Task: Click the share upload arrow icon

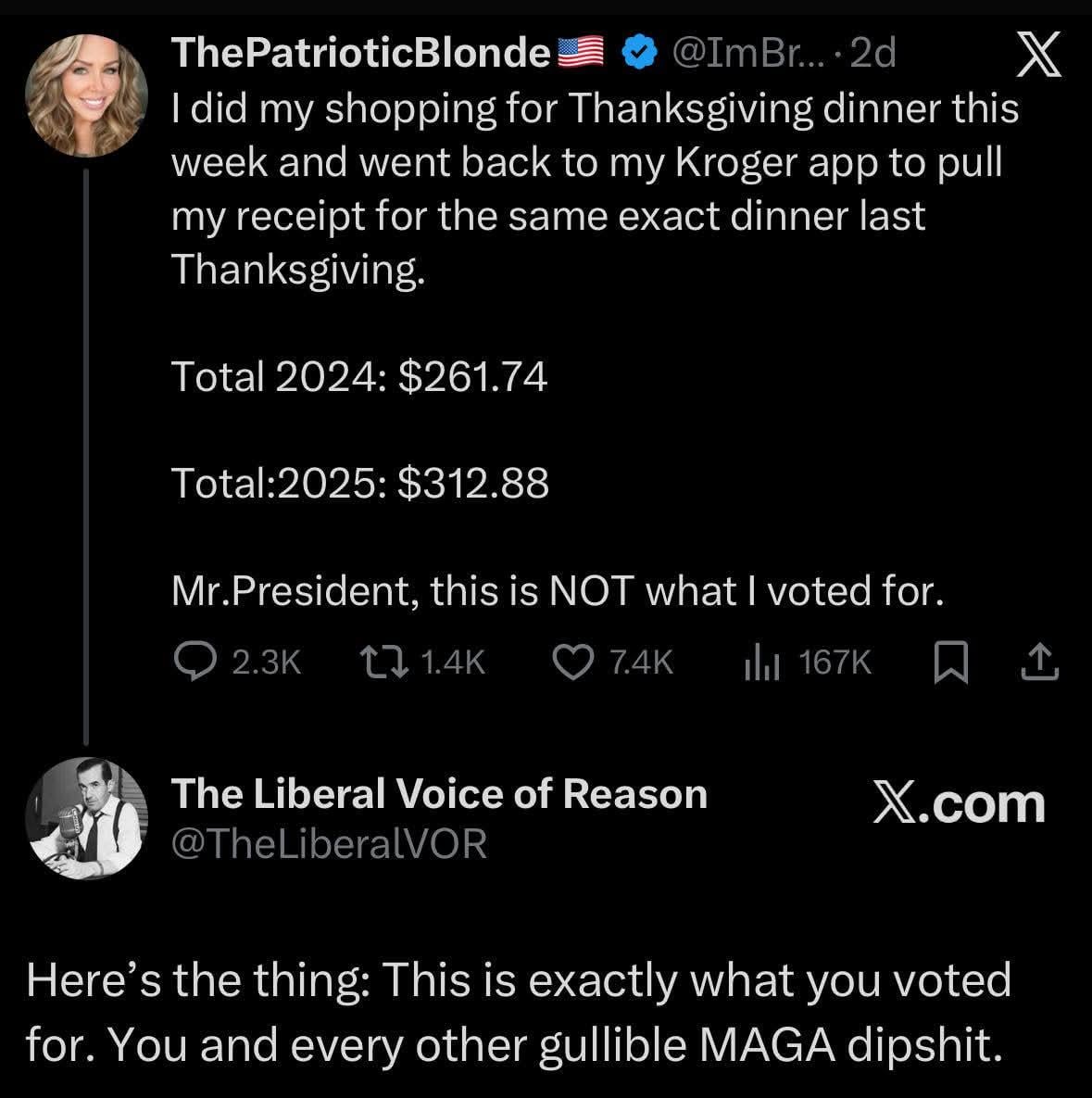Action: (1040, 662)
